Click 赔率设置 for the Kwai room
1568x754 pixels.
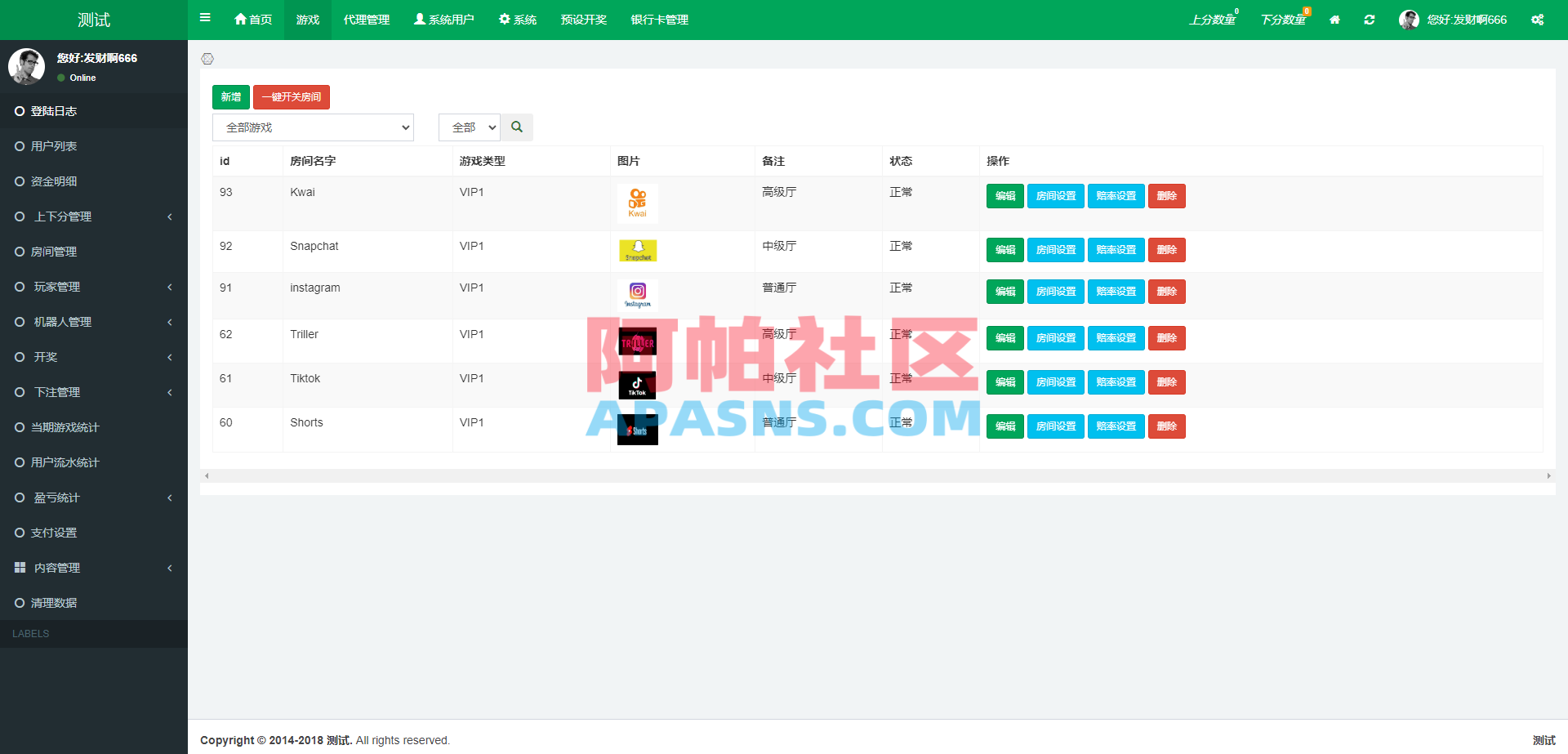1116,196
